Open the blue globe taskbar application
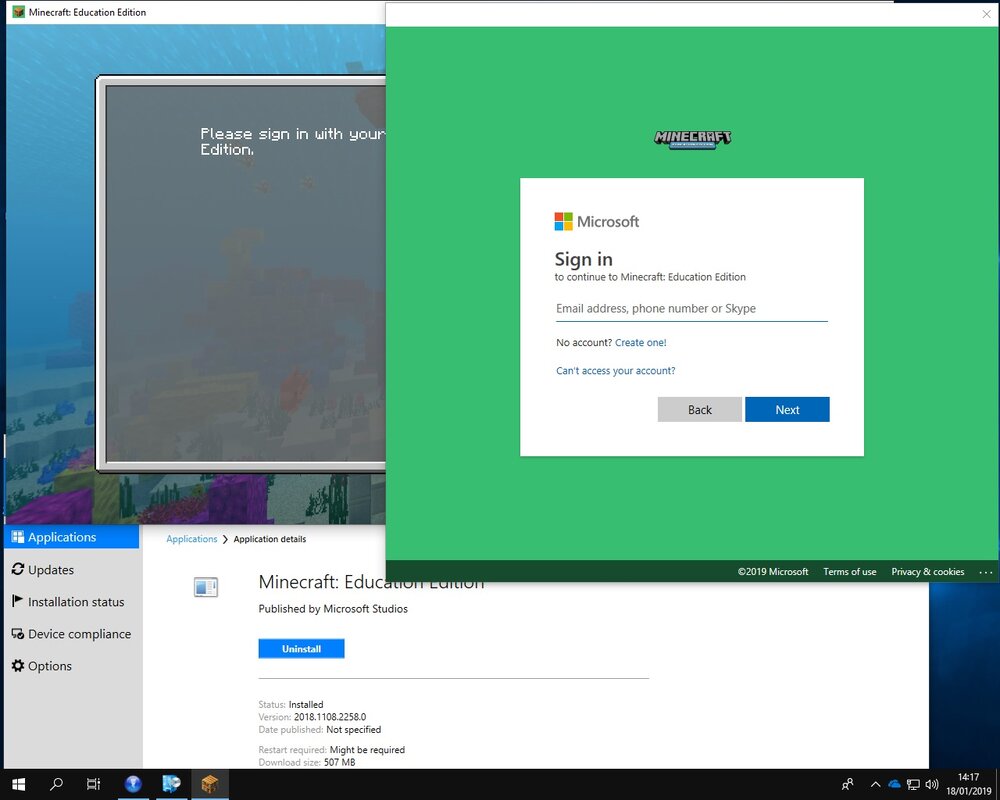 tap(133, 784)
